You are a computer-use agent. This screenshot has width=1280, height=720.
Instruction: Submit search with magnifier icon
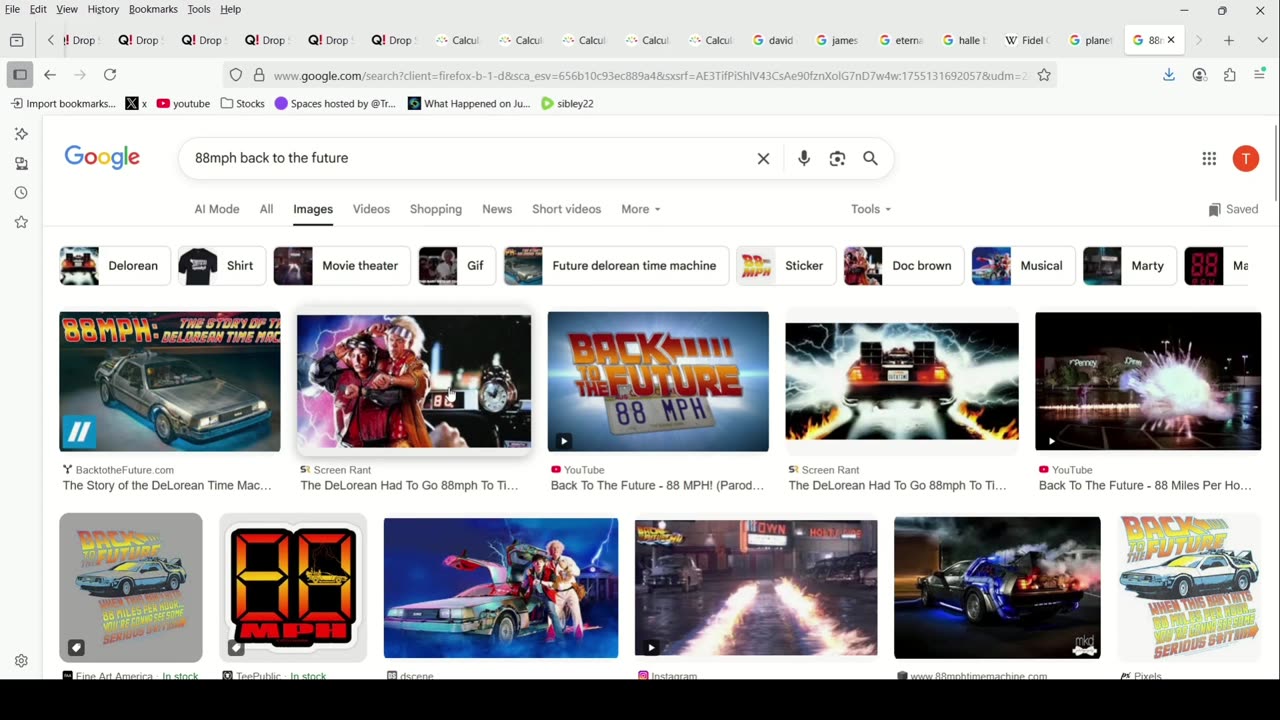pos(870,158)
